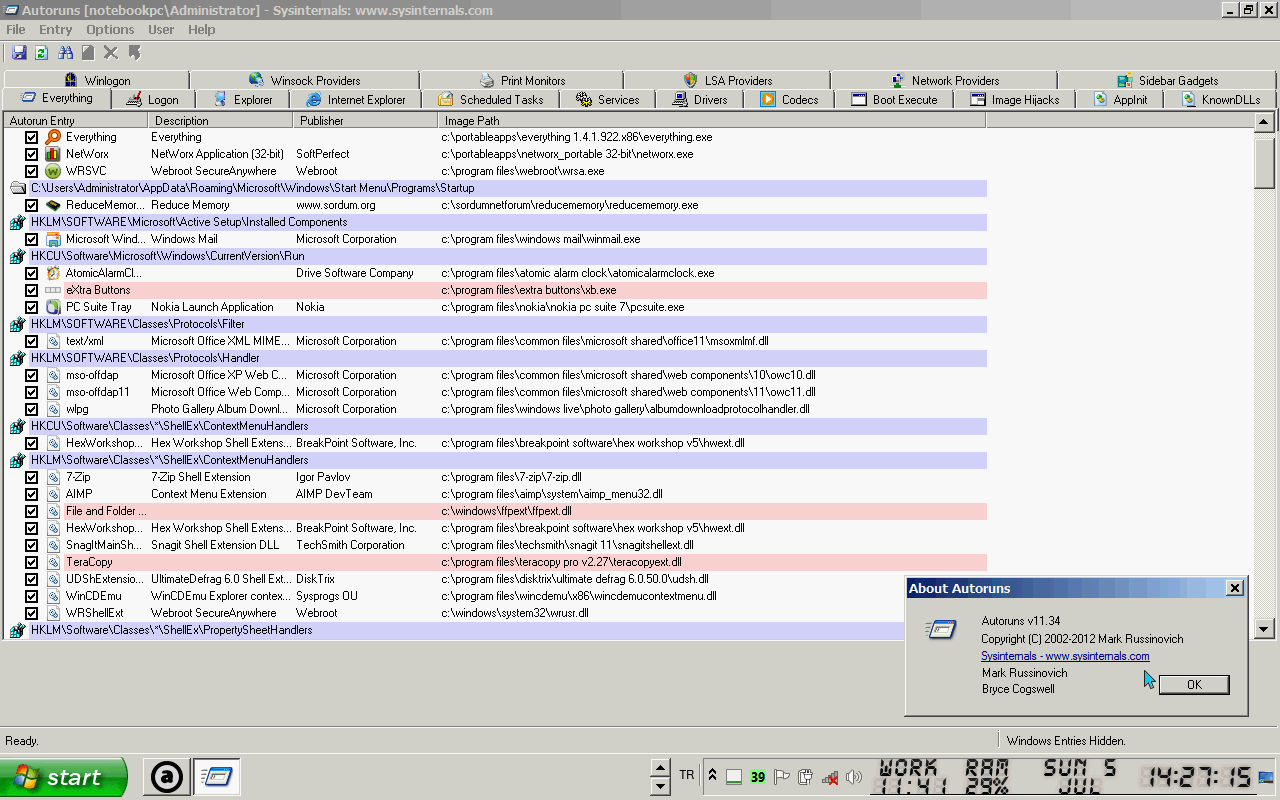Switch to the Scheduled Tasks tab
This screenshot has width=1280, height=800.
tap(490, 99)
